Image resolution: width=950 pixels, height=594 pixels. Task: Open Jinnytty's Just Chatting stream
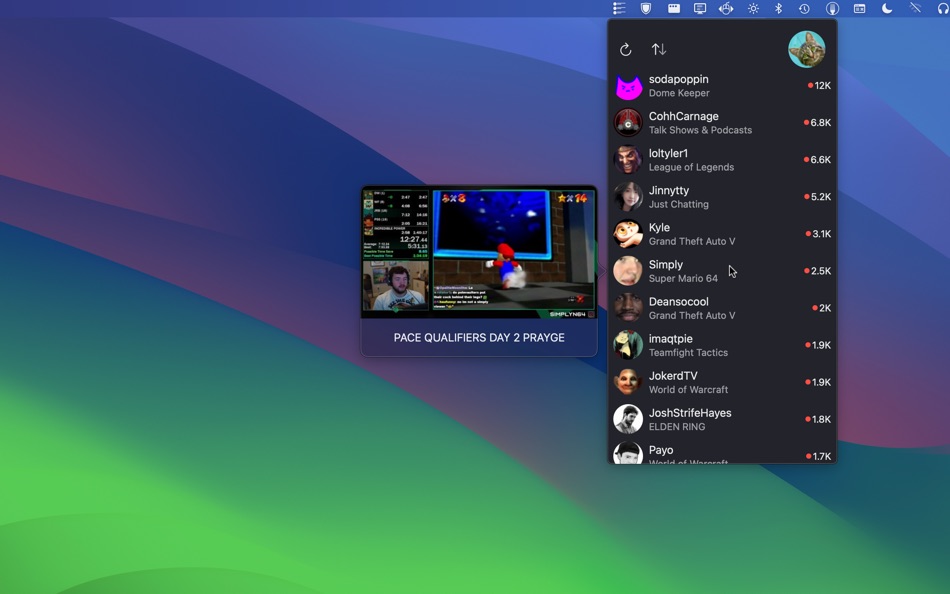coord(700,196)
